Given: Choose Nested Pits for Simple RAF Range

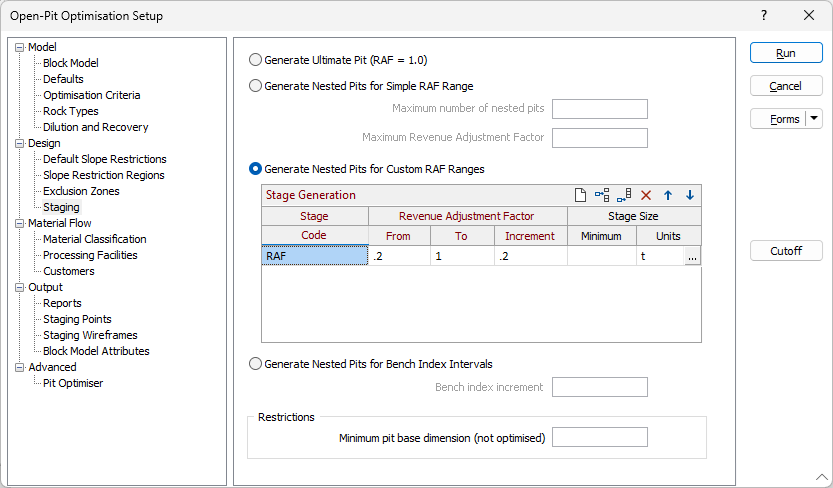Looking at the screenshot, I should pyautogui.click(x=256, y=86).
